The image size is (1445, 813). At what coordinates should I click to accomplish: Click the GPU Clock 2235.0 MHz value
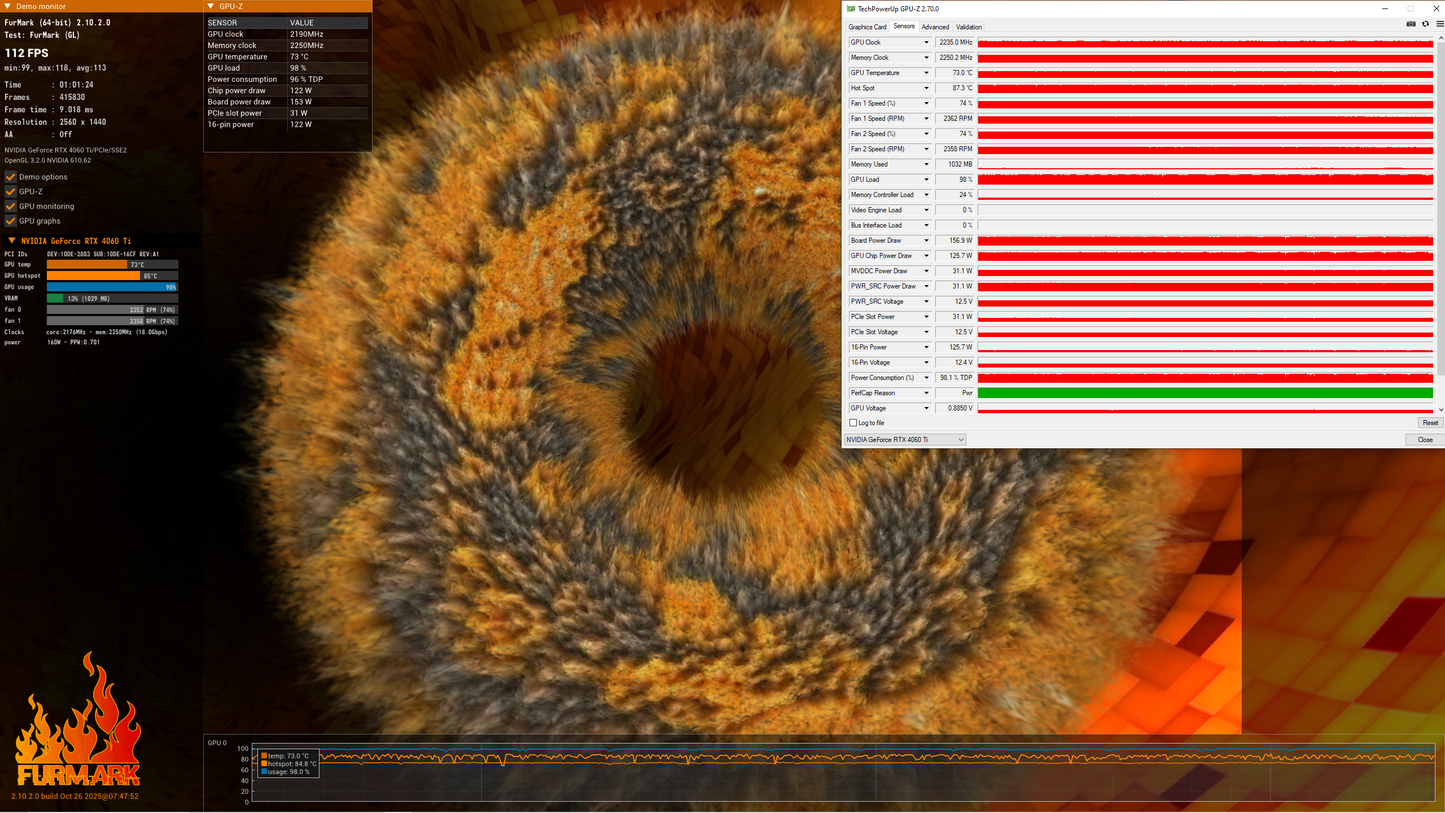click(954, 43)
